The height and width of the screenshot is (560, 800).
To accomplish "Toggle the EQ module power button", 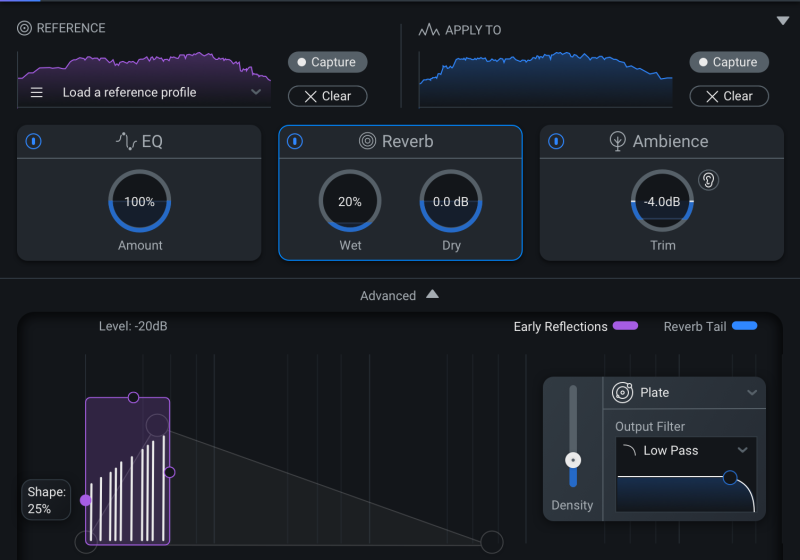I will pyautogui.click(x=34, y=141).
